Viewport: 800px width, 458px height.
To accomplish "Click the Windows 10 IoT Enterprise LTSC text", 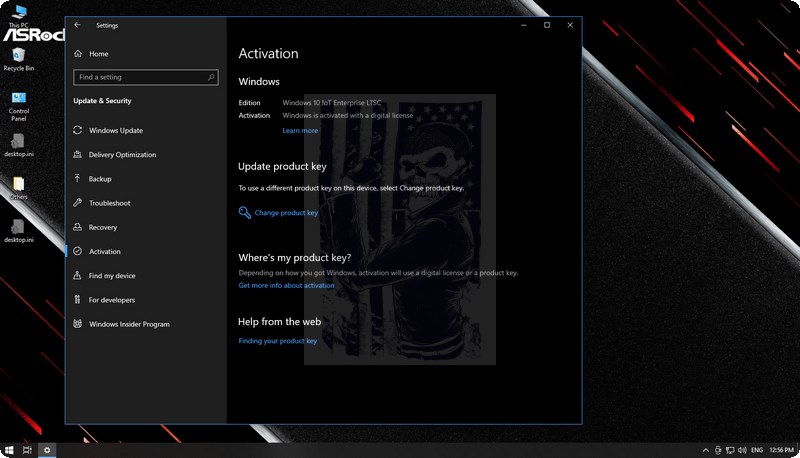I will (x=332, y=103).
